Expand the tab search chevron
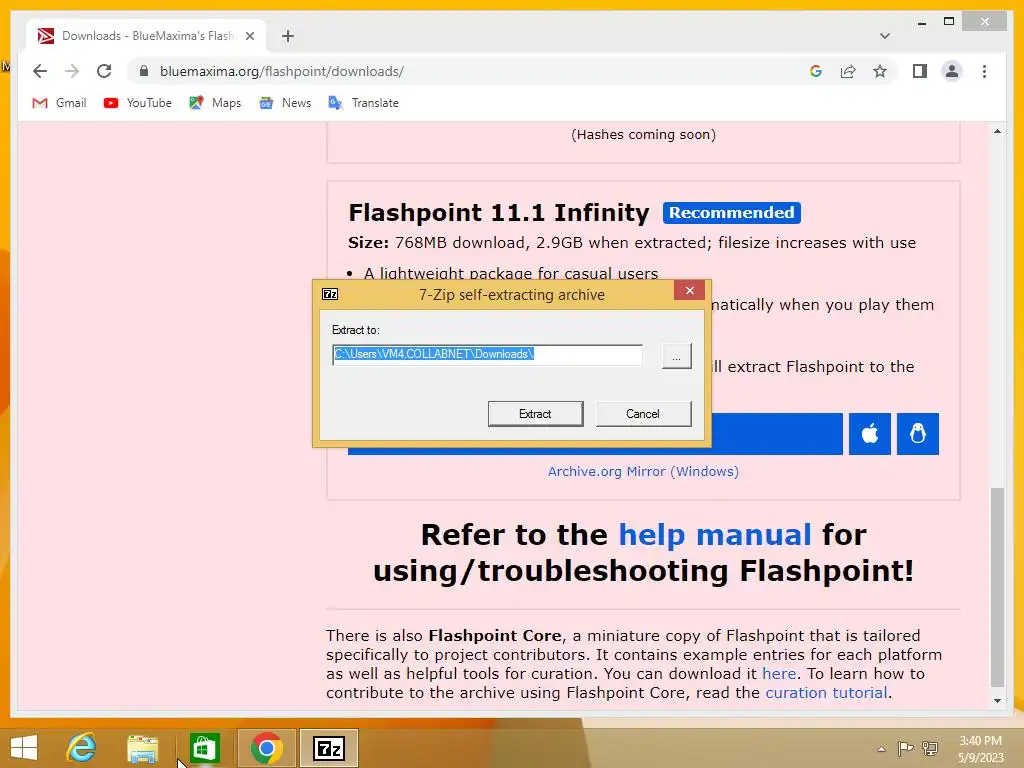The image size is (1024, 768). (884, 36)
